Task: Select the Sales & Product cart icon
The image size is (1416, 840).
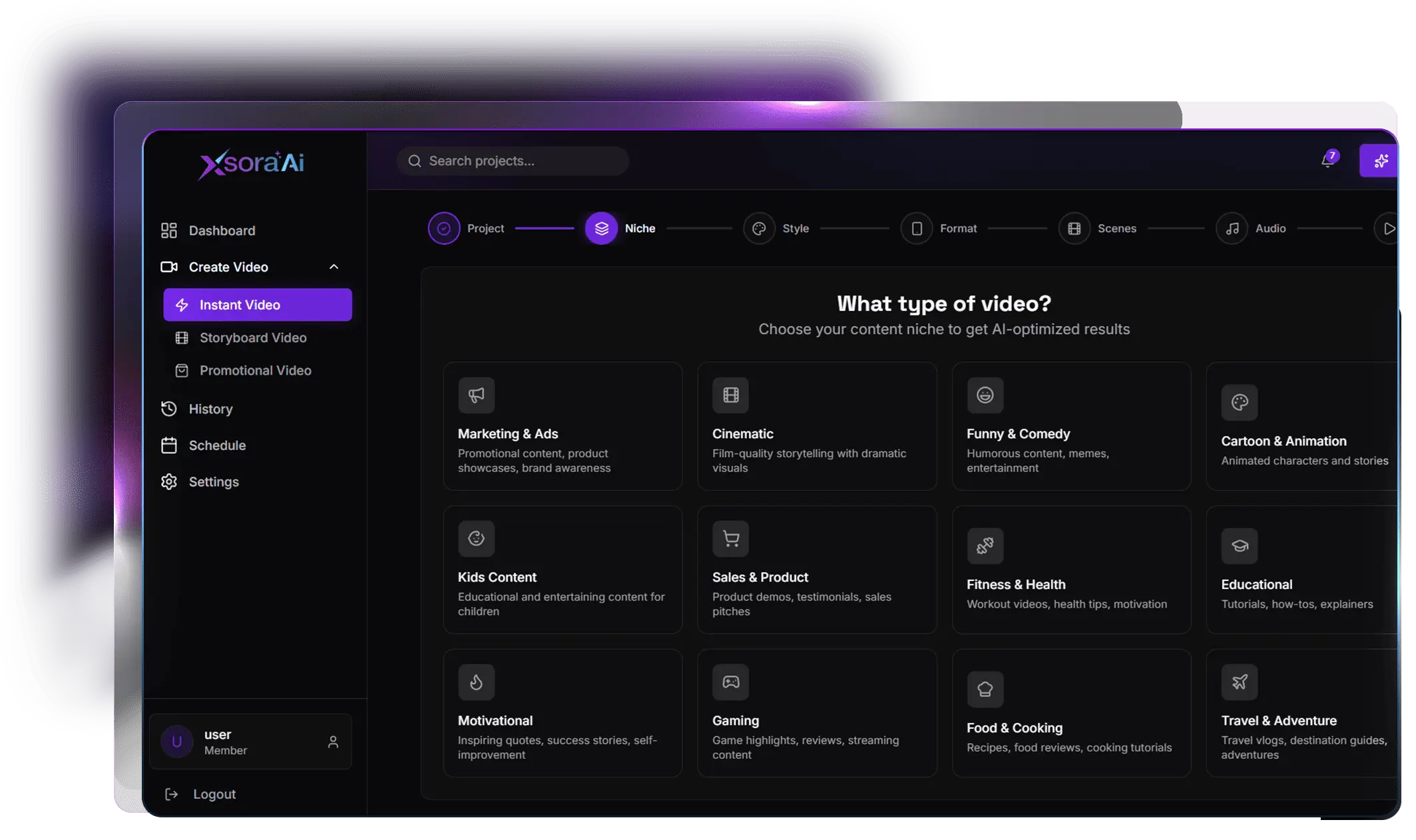Action: point(731,538)
